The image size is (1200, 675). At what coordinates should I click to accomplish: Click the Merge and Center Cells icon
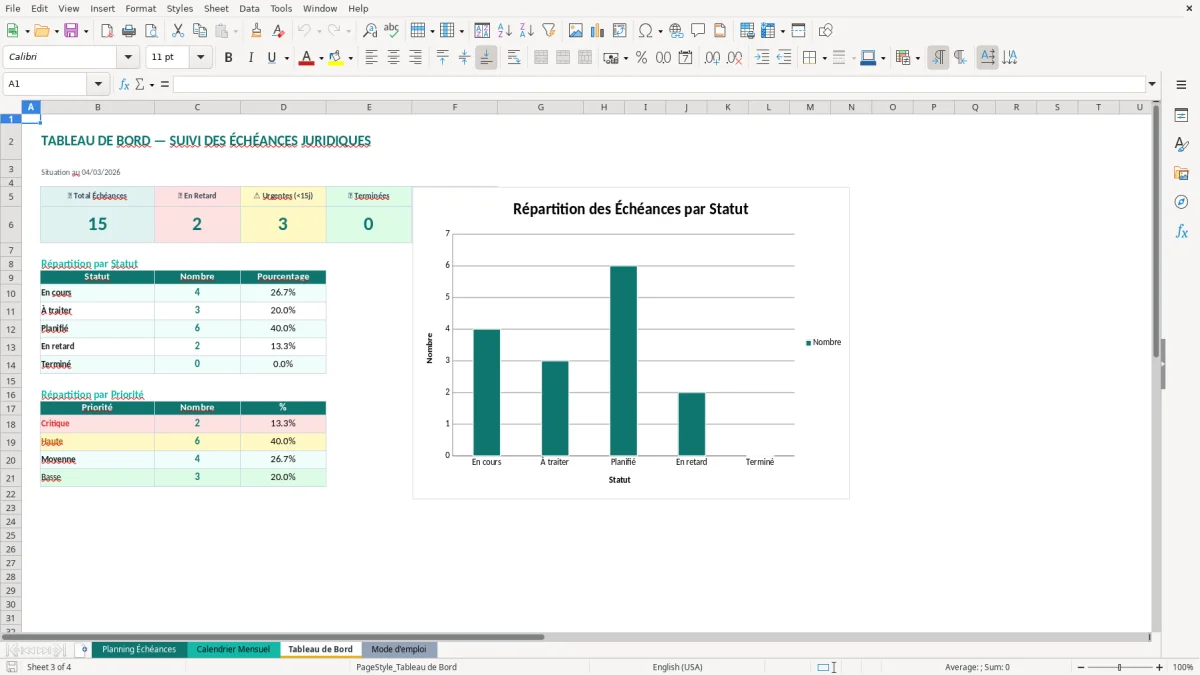[x=541, y=58]
